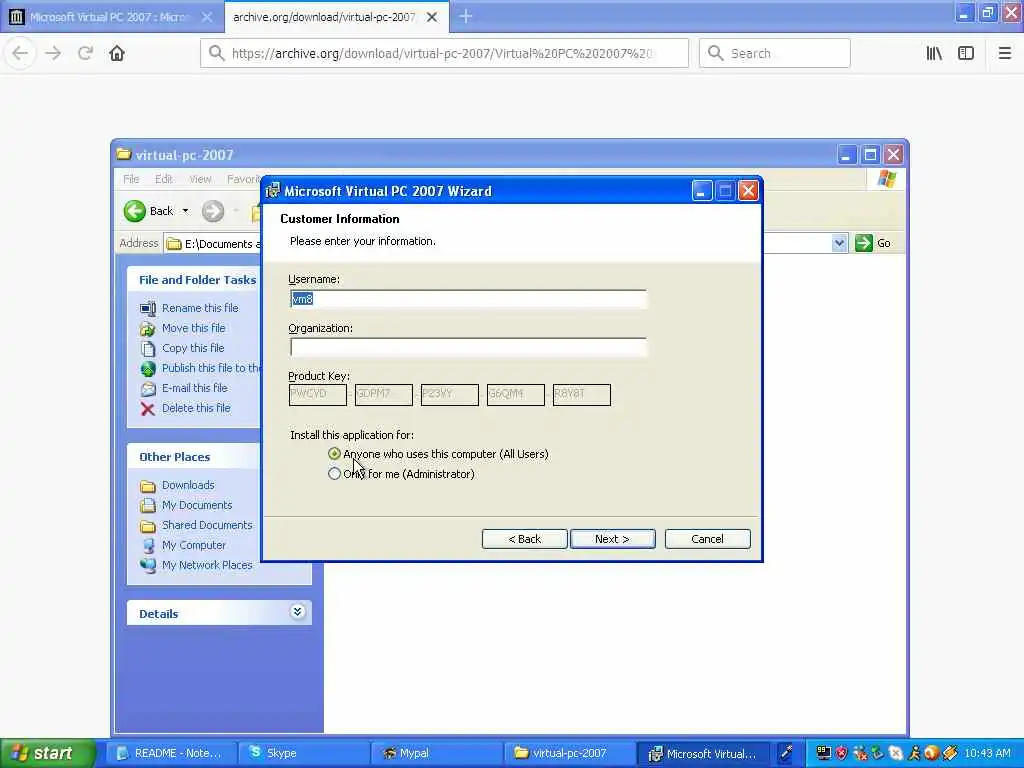Screen dimensions: 1024x768
Task: Click Copy this file
Action: (193, 348)
